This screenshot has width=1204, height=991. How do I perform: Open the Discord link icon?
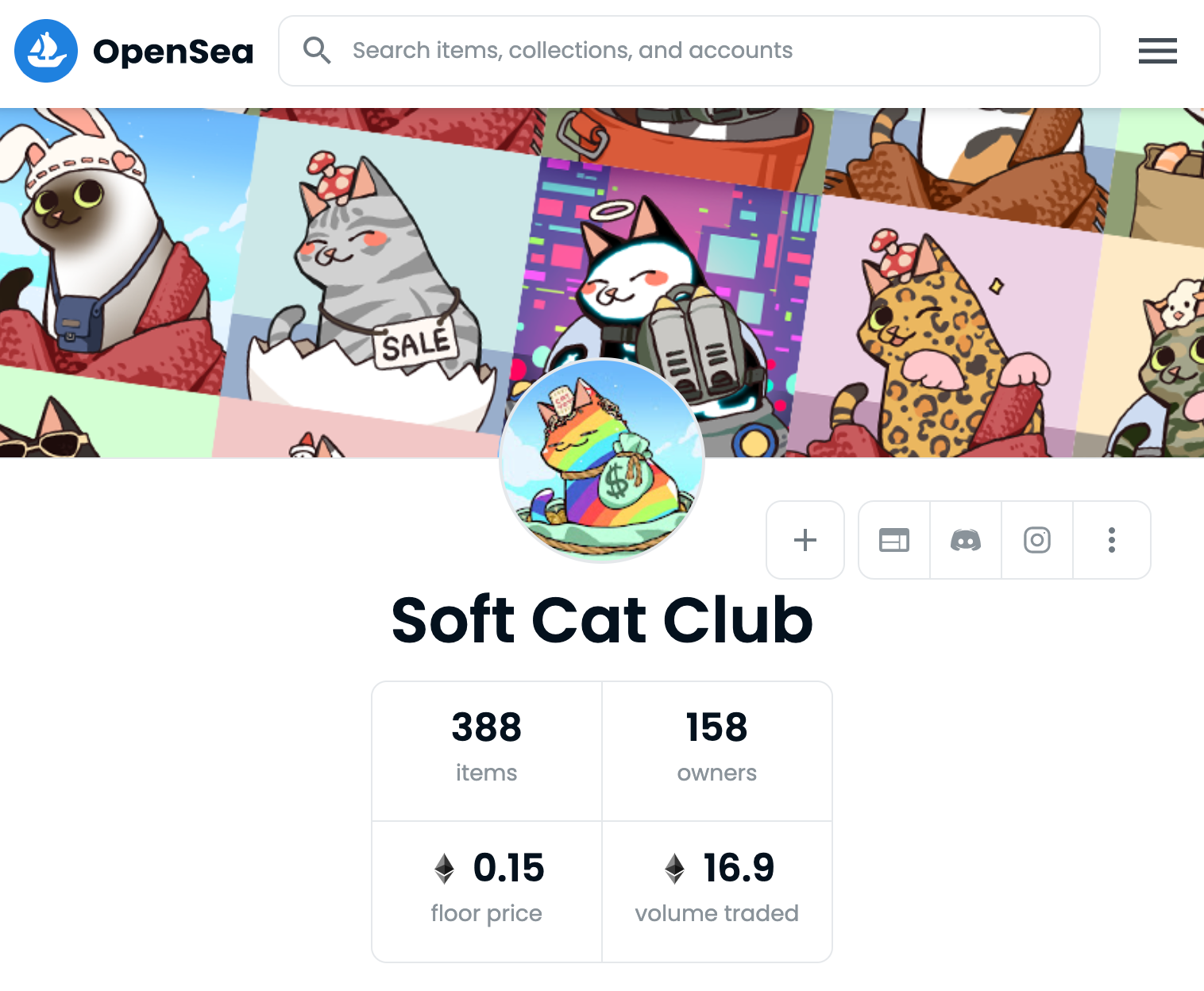point(966,540)
